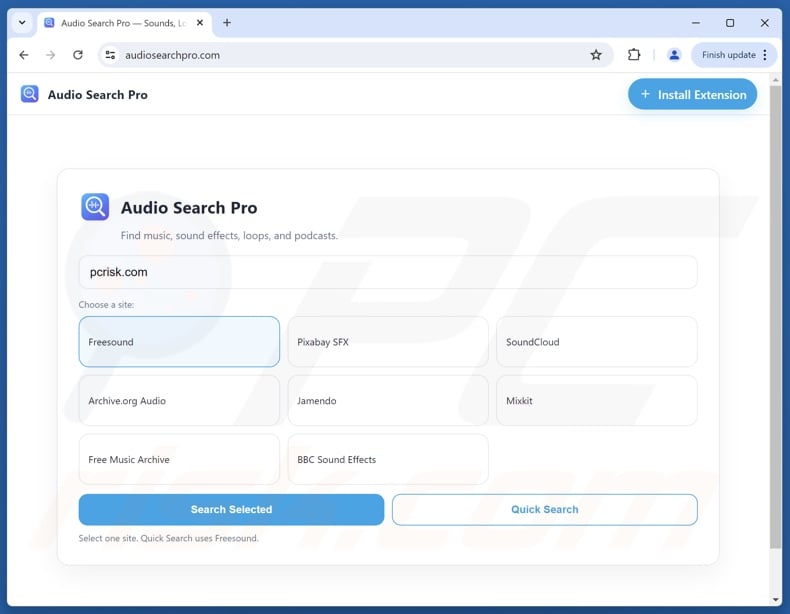This screenshot has width=790, height=614.
Task: Bookmark this page with star icon
Action: click(596, 55)
